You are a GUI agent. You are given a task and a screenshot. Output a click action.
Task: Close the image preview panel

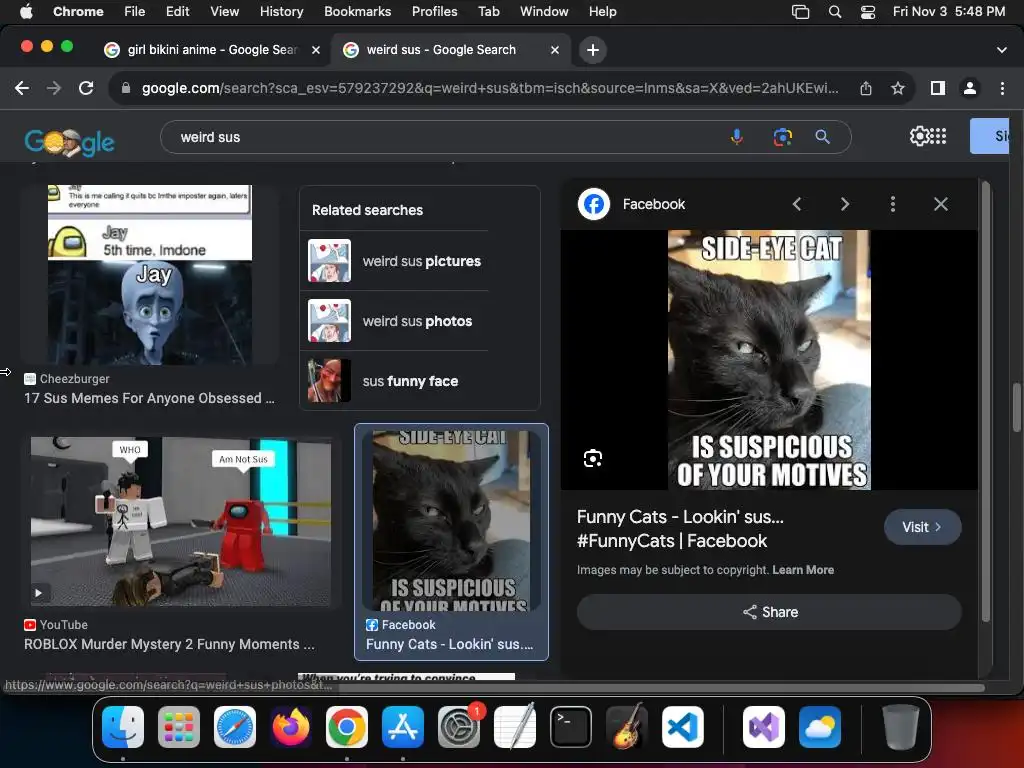click(940, 204)
